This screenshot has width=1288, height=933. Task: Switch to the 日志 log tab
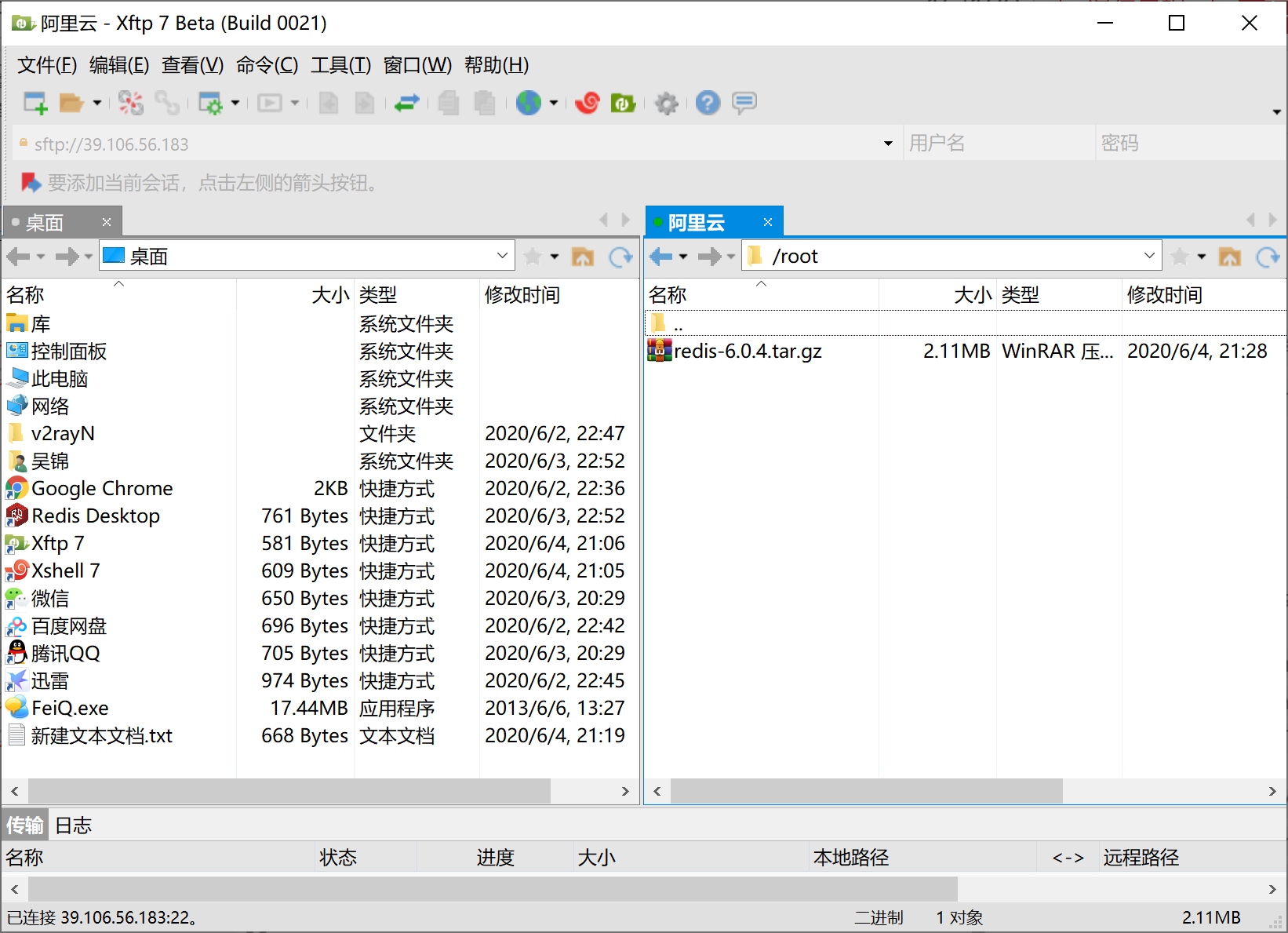pyautogui.click(x=74, y=825)
